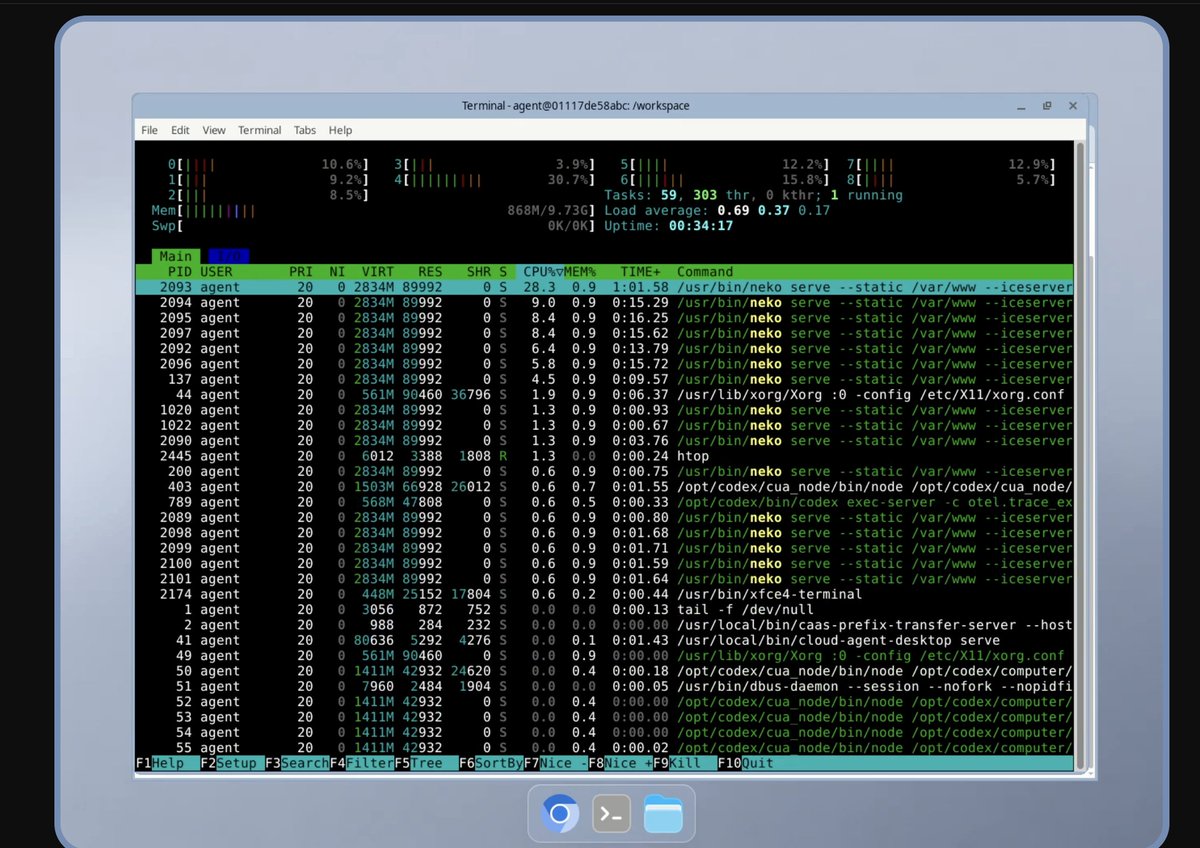
Task: Open the Files folder icon in the dock
Action: 663,814
